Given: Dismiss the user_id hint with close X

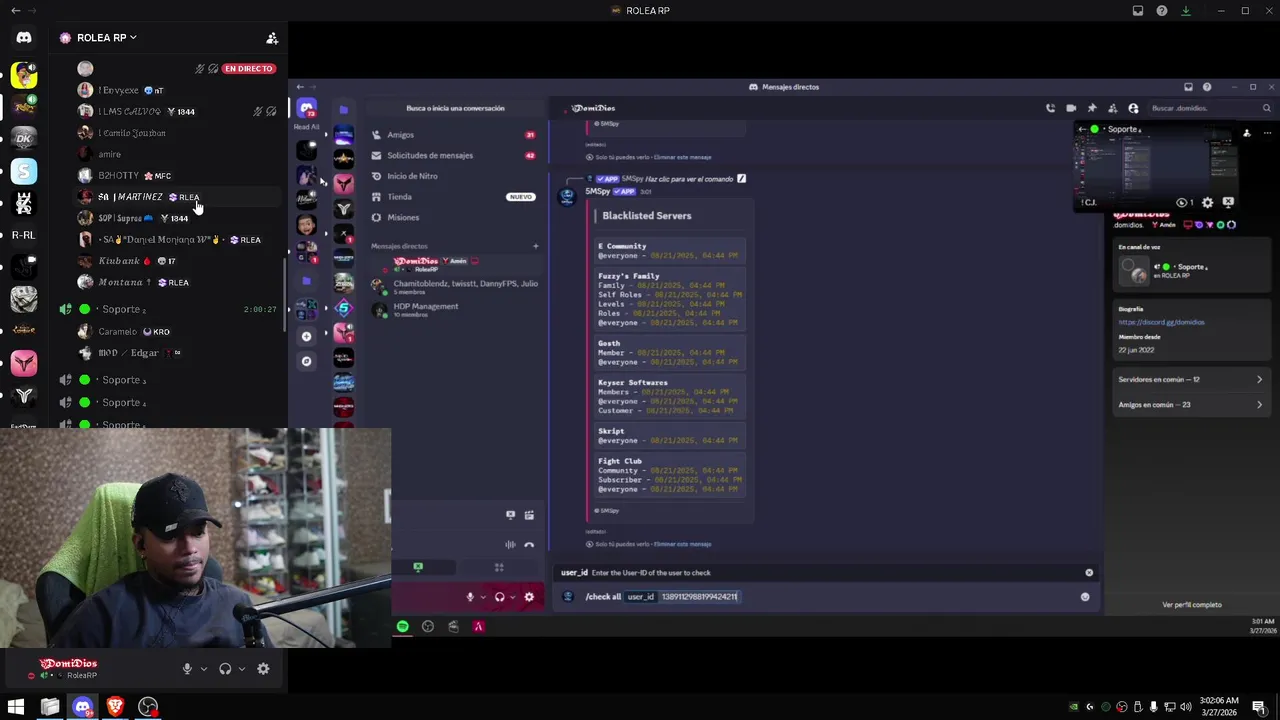Looking at the screenshot, I should 1089,573.
